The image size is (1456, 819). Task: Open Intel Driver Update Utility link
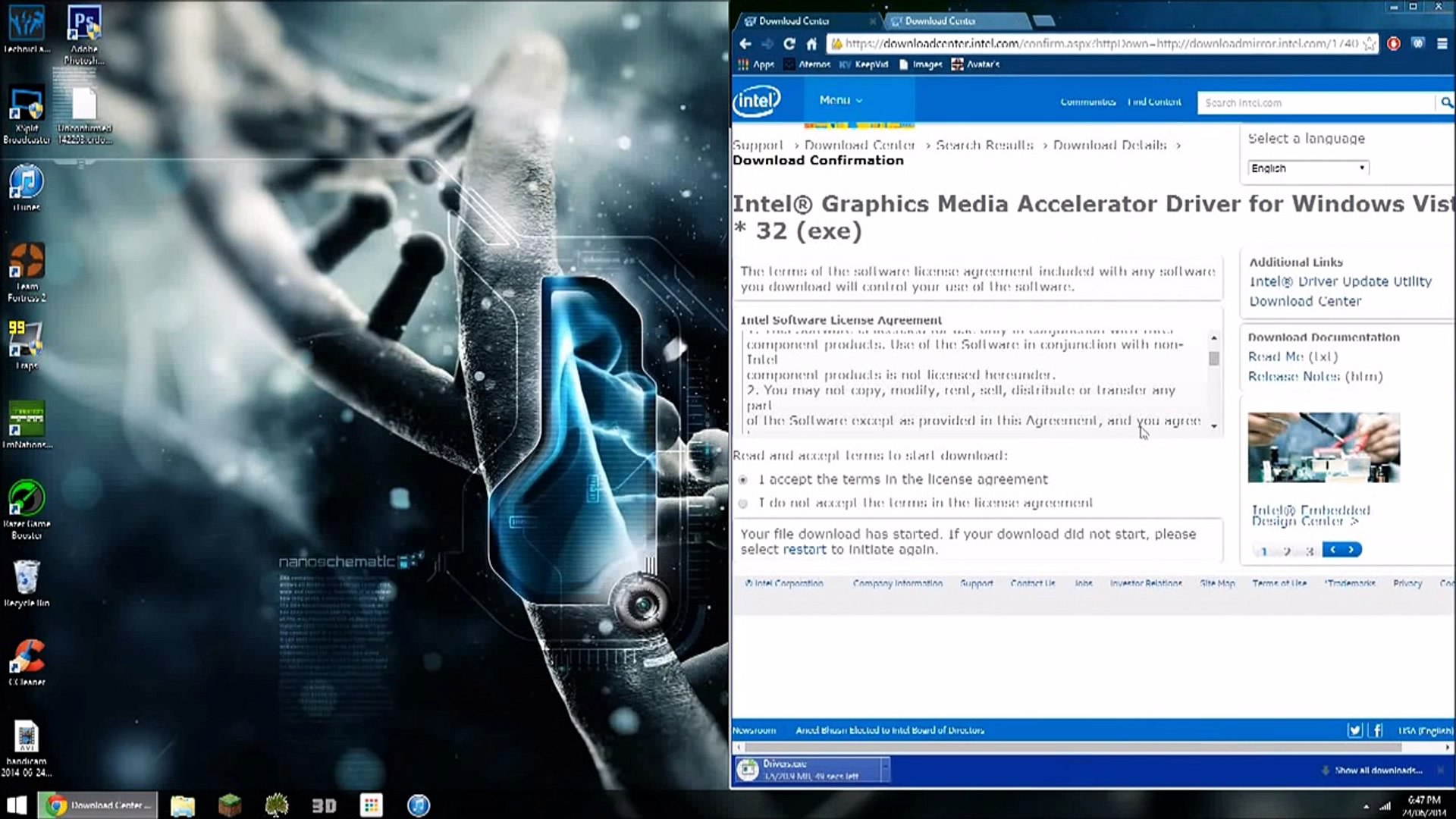click(x=1340, y=281)
